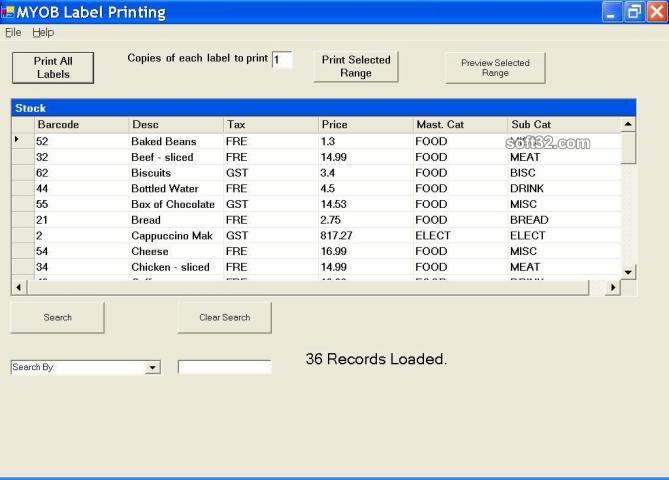
Task: Select barcode 52 cell
Action: click(81, 141)
